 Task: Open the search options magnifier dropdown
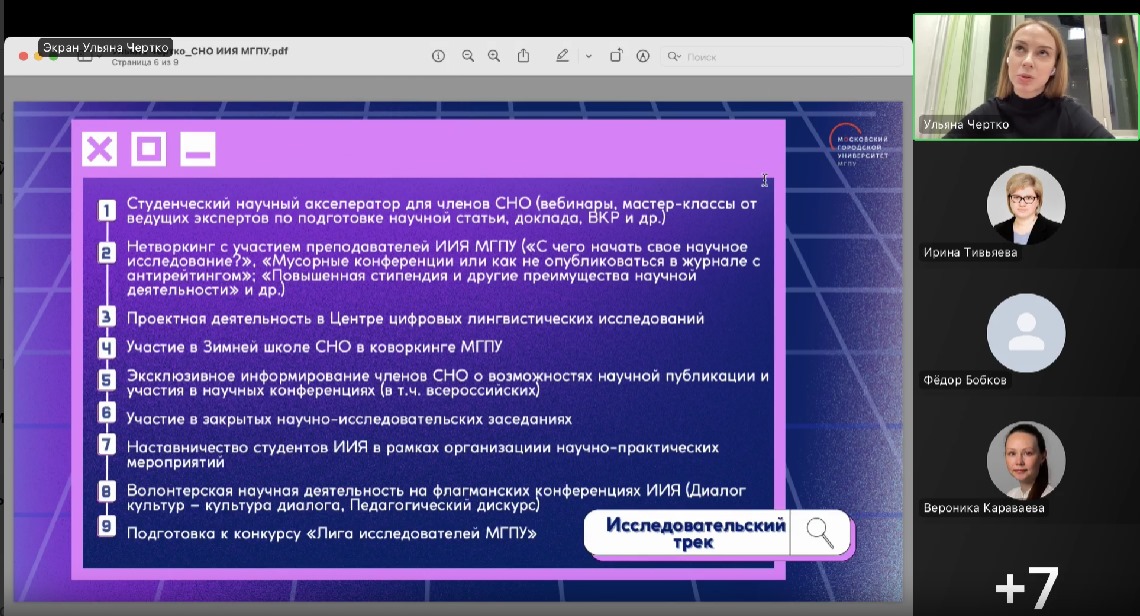pyautogui.click(x=675, y=57)
